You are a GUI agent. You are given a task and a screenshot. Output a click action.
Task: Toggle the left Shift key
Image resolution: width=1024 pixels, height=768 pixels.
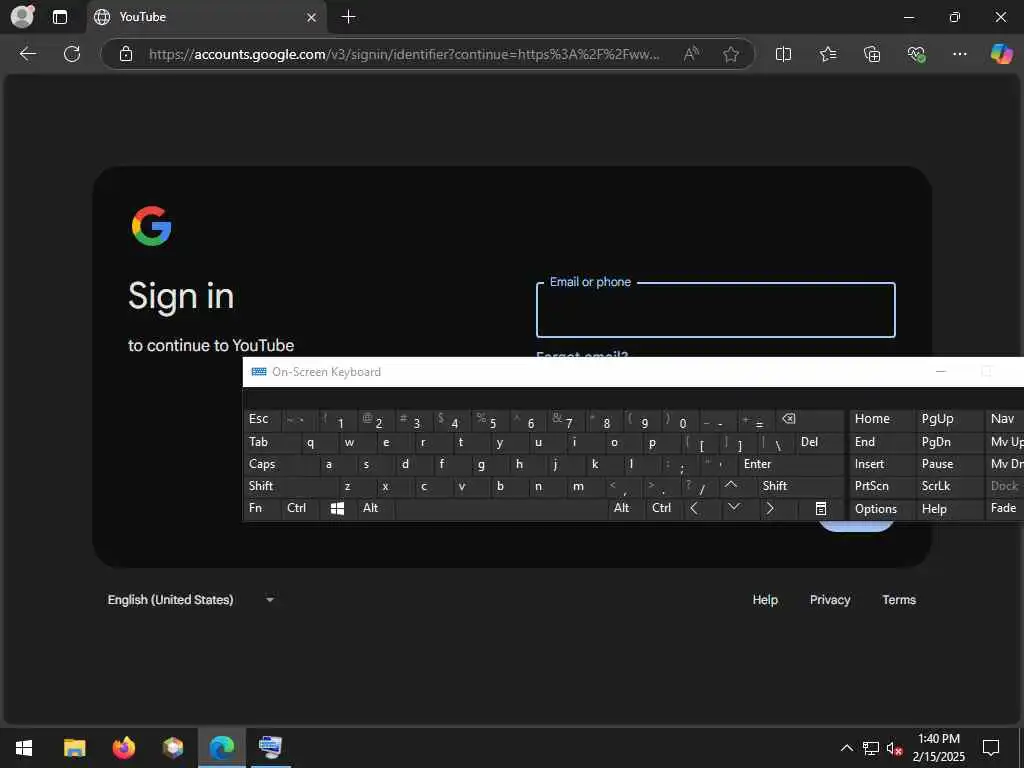pos(290,486)
